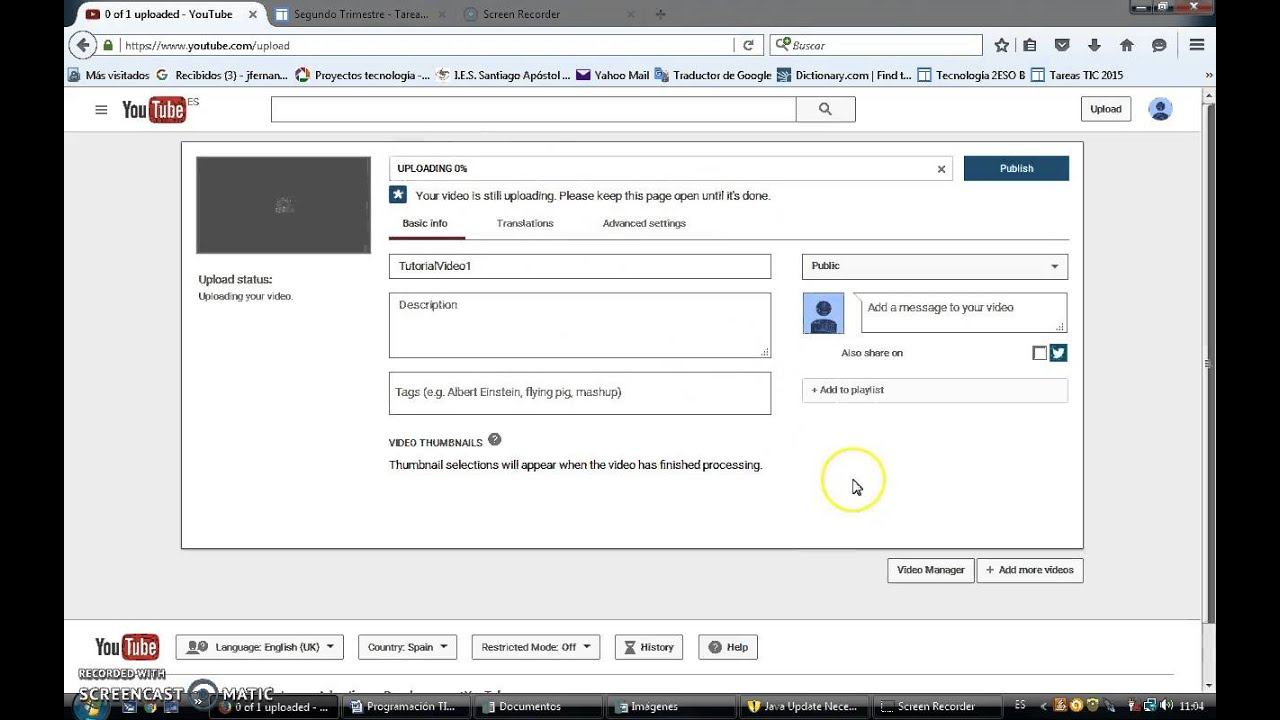1280x720 pixels.
Task: Open a new tab with the plus icon
Action: [661, 14]
